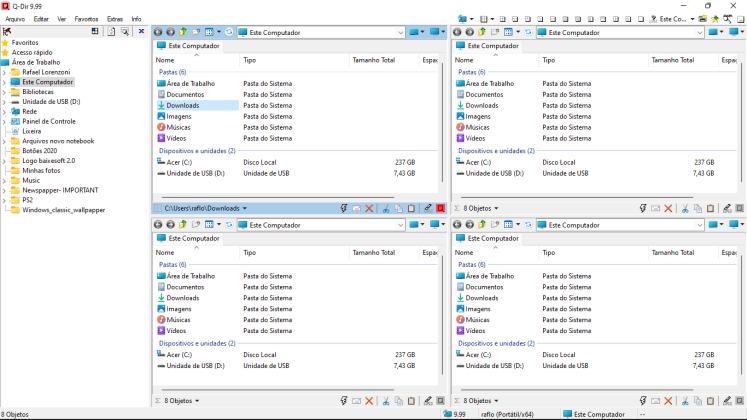Expand the Bibliotecas tree node

4,92
